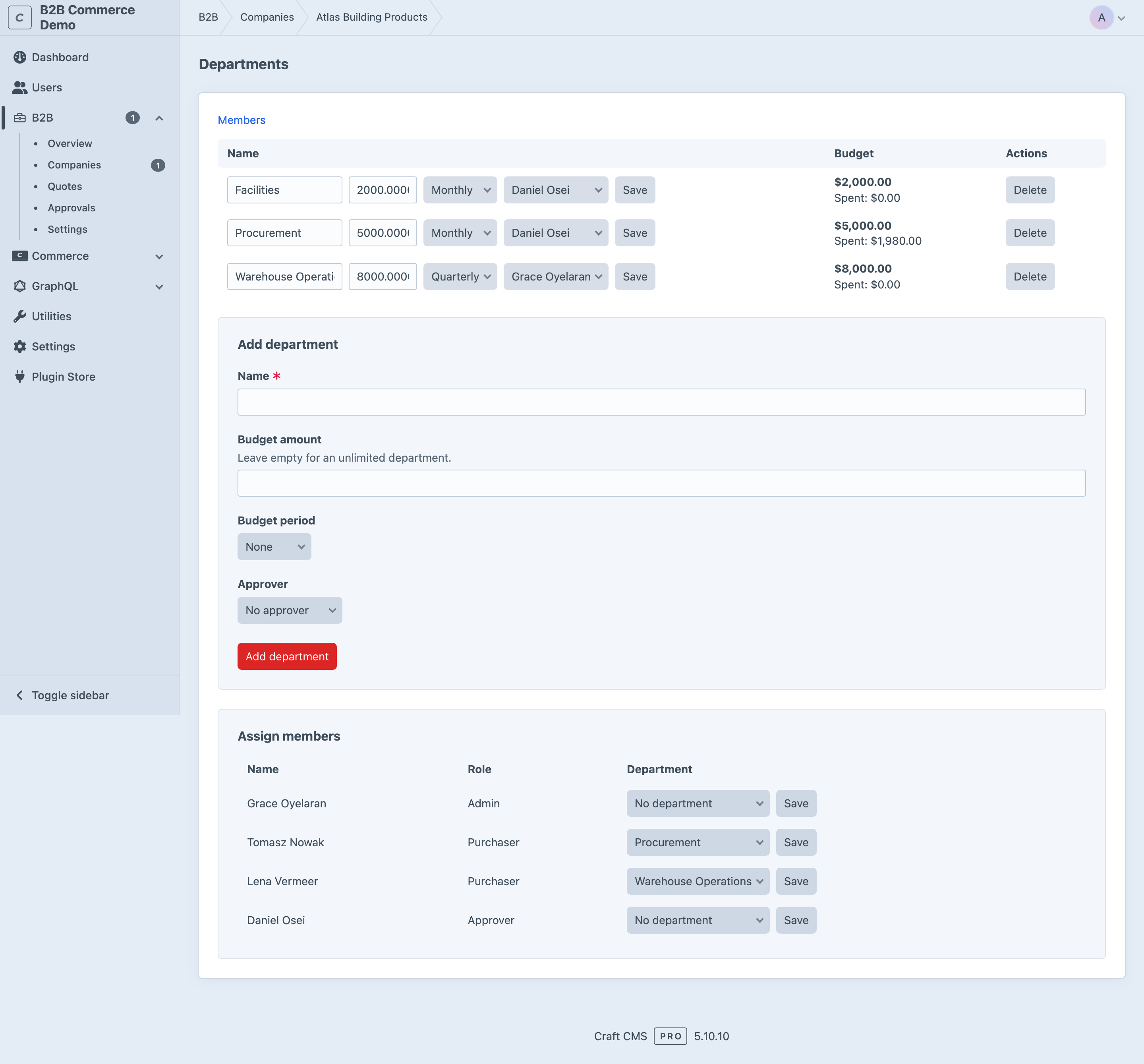This screenshot has height=1064, width=1144.
Task: Open Procurement approver dropdown
Action: point(555,233)
